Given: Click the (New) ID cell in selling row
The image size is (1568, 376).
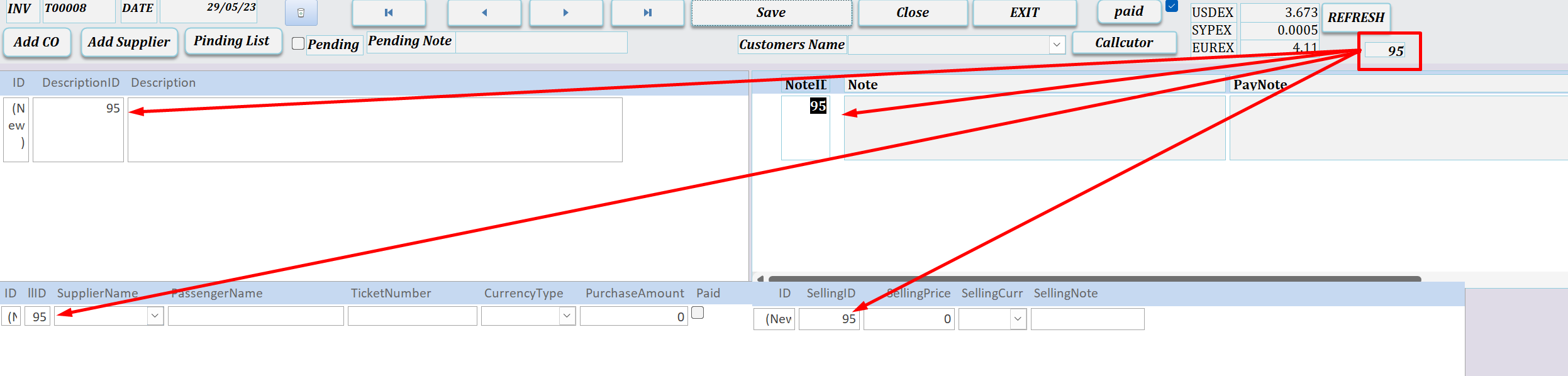Looking at the screenshot, I should [774, 319].
